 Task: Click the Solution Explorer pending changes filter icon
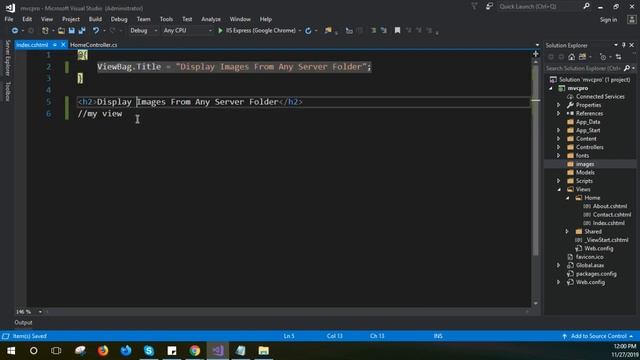click(603, 57)
